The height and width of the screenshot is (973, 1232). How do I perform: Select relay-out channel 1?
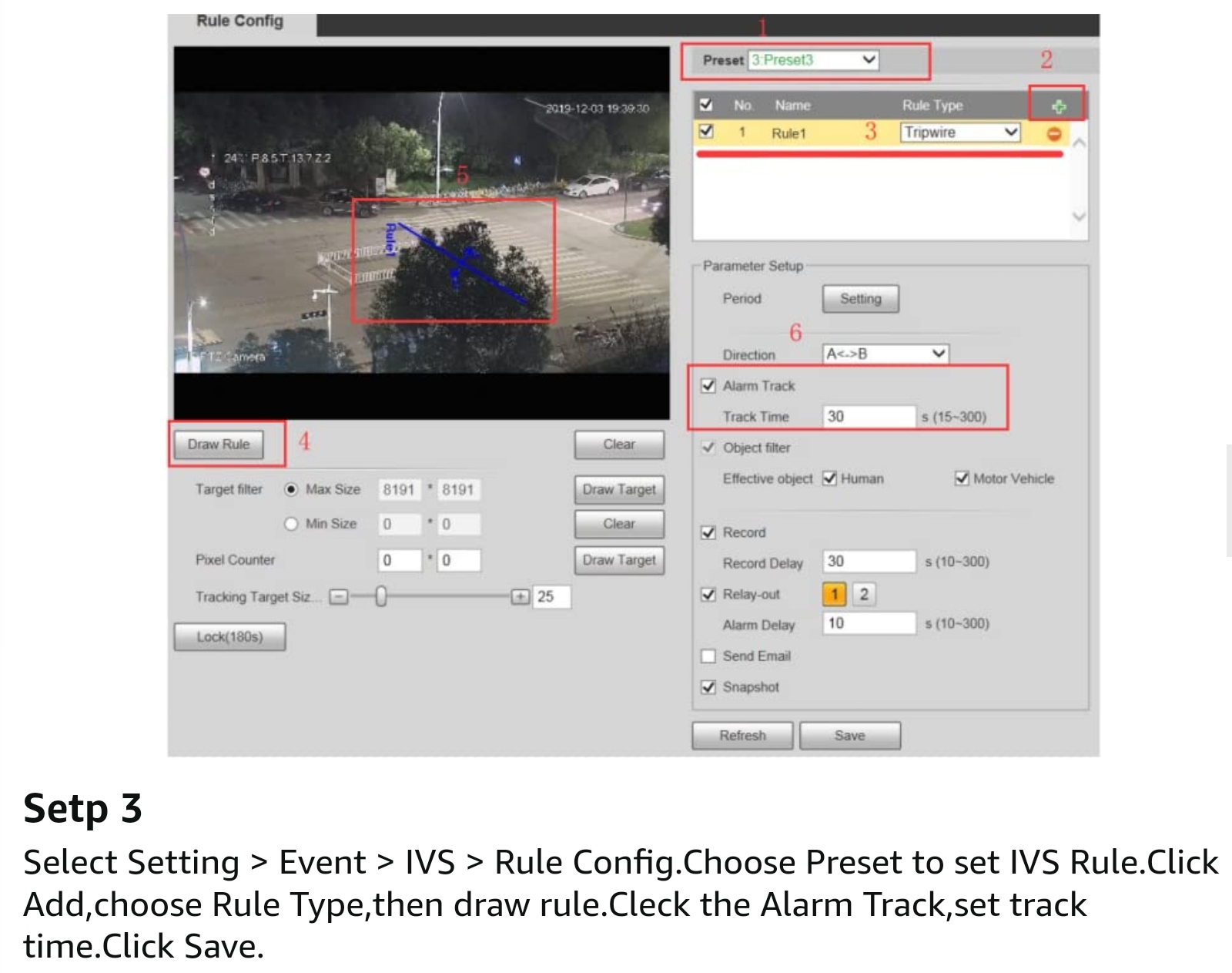pyautogui.click(x=834, y=594)
